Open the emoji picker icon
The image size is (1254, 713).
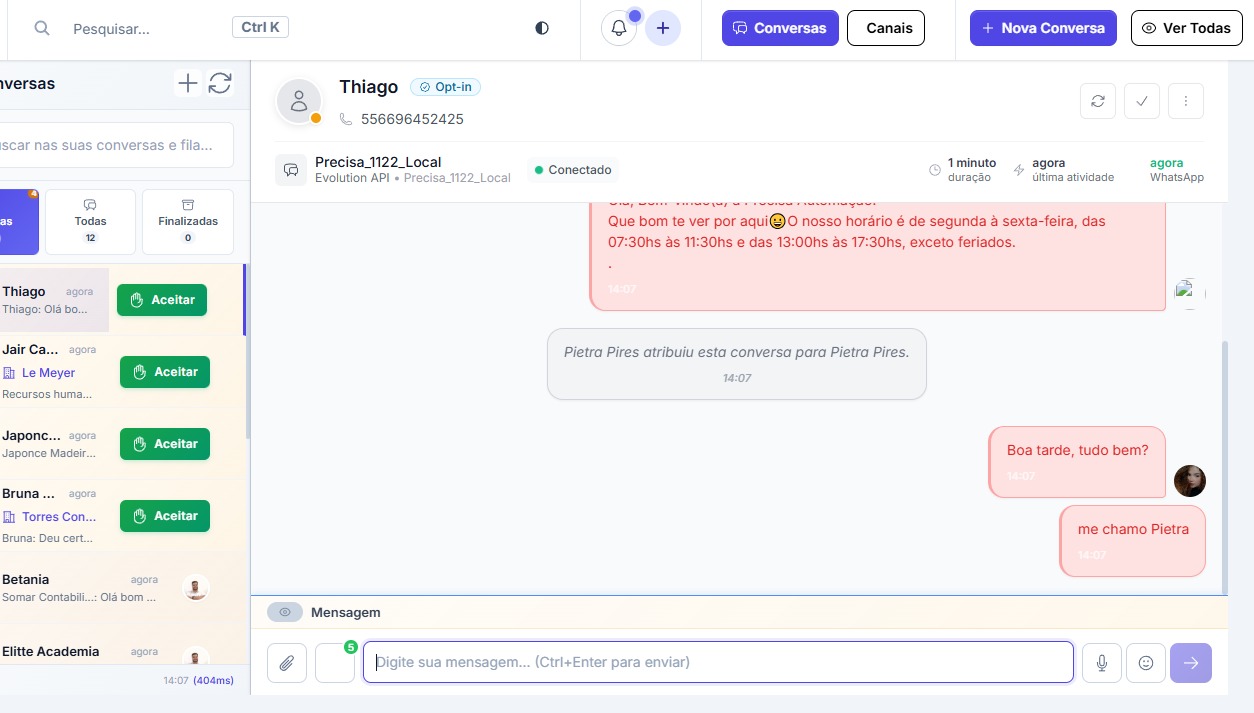click(x=1146, y=663)
